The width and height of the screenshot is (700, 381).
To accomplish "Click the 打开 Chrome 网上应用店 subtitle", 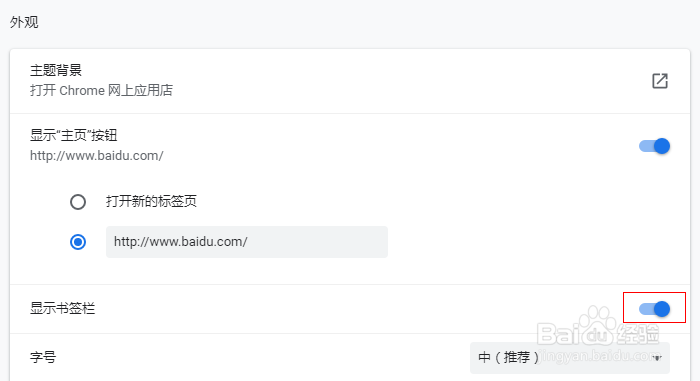I will point(101,90).
